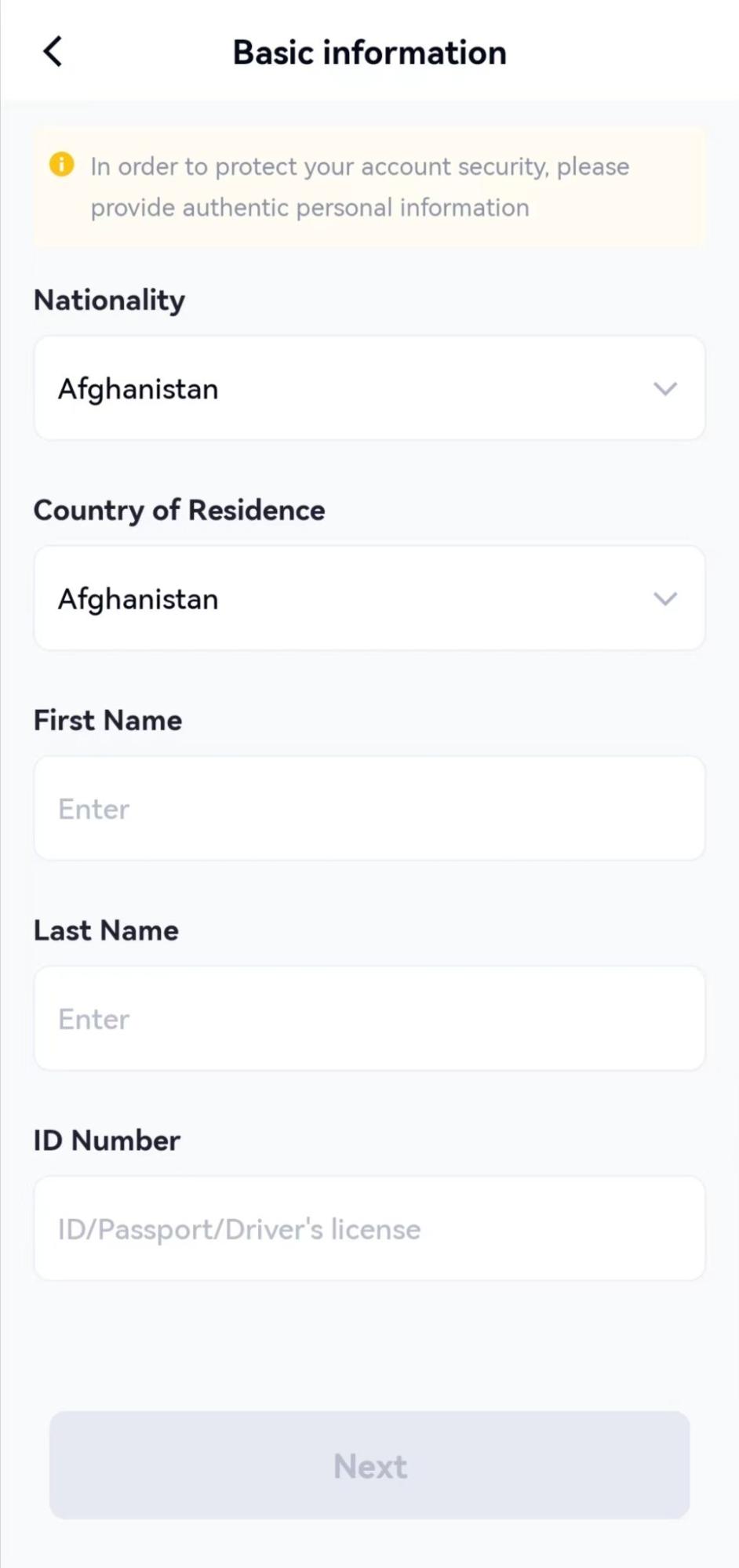Focus the First Name input field
739x1568 pixels.
(x=369, y=809)
